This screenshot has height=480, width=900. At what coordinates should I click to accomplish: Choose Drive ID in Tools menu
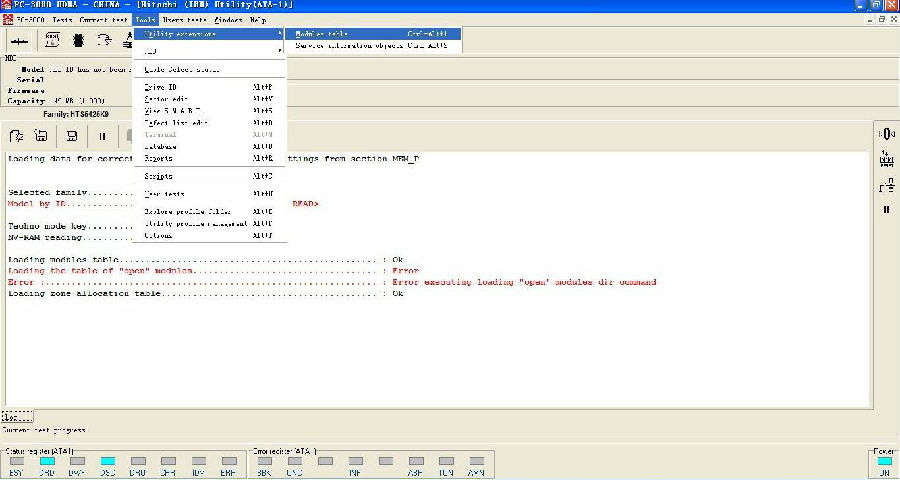point(209,87)
